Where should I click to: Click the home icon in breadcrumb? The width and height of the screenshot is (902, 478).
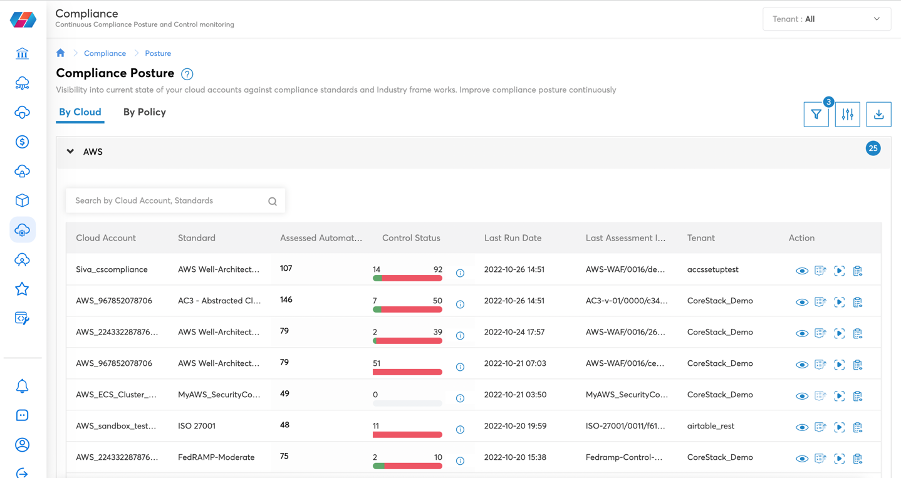pyautogui.click(x=61, y=53)
